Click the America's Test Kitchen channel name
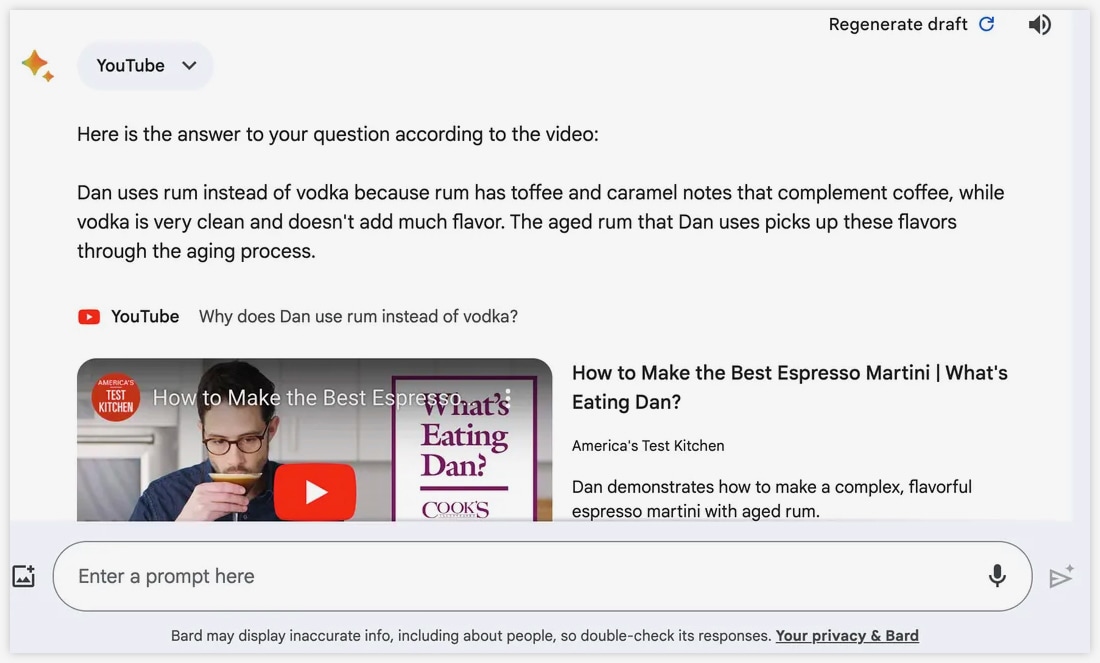Viewport: 1100px width, 663px height. click(648, 446)
